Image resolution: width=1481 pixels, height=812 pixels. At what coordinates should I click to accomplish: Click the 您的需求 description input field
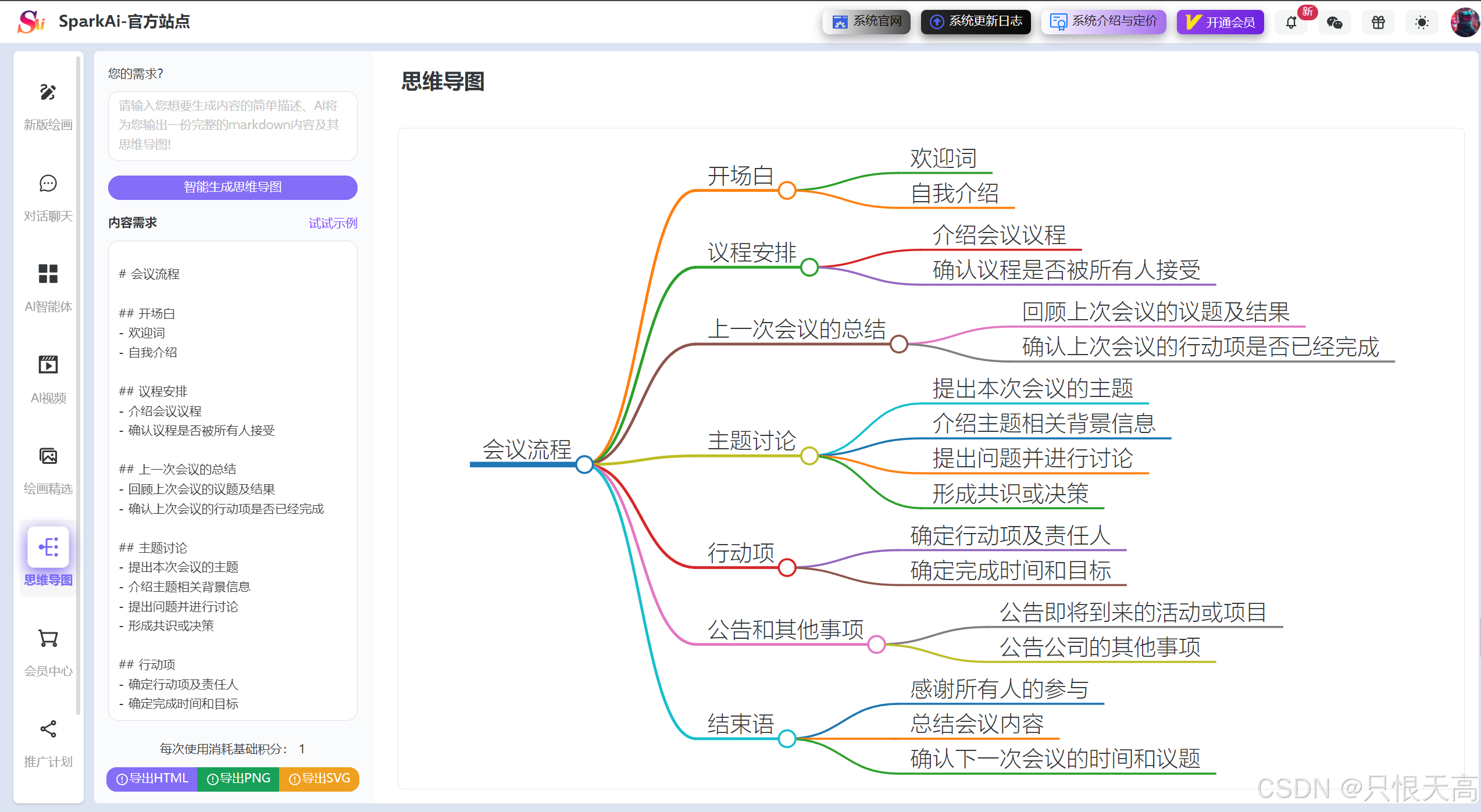[x=233, y=126]
